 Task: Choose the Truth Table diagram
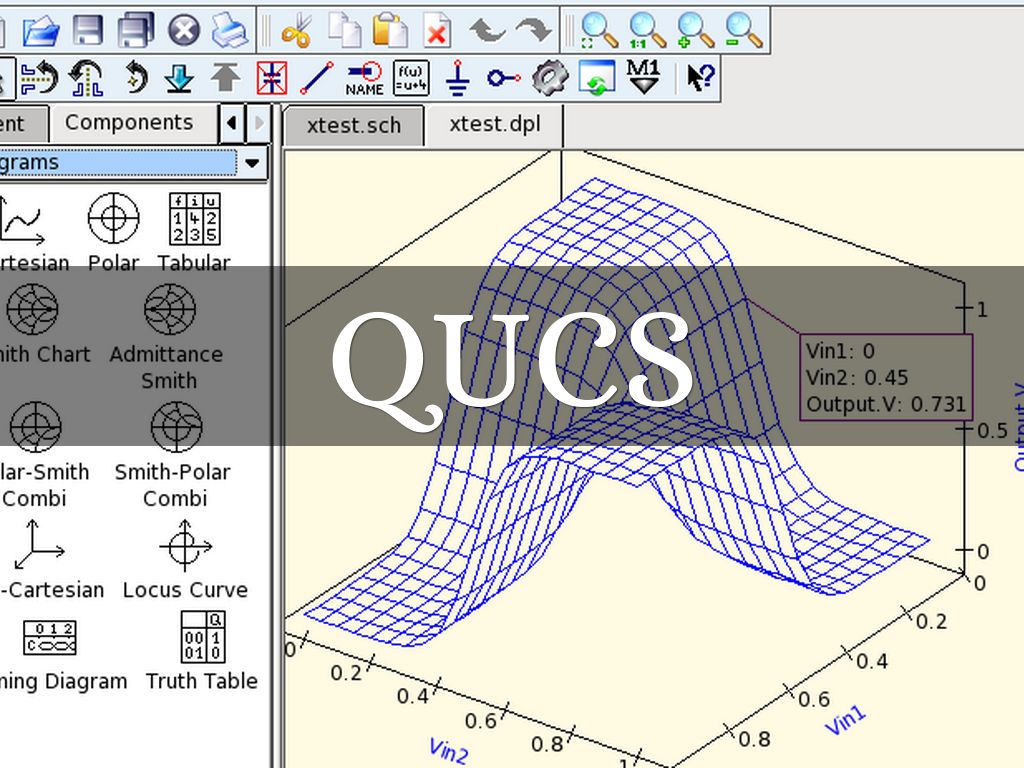(202, 651)
